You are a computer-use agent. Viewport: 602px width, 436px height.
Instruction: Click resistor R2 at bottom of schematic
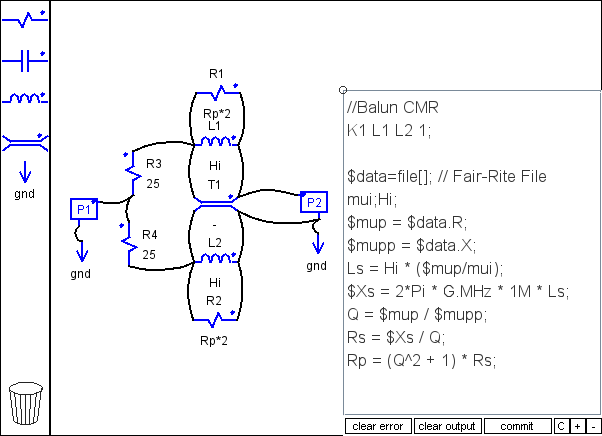[215, 319]
